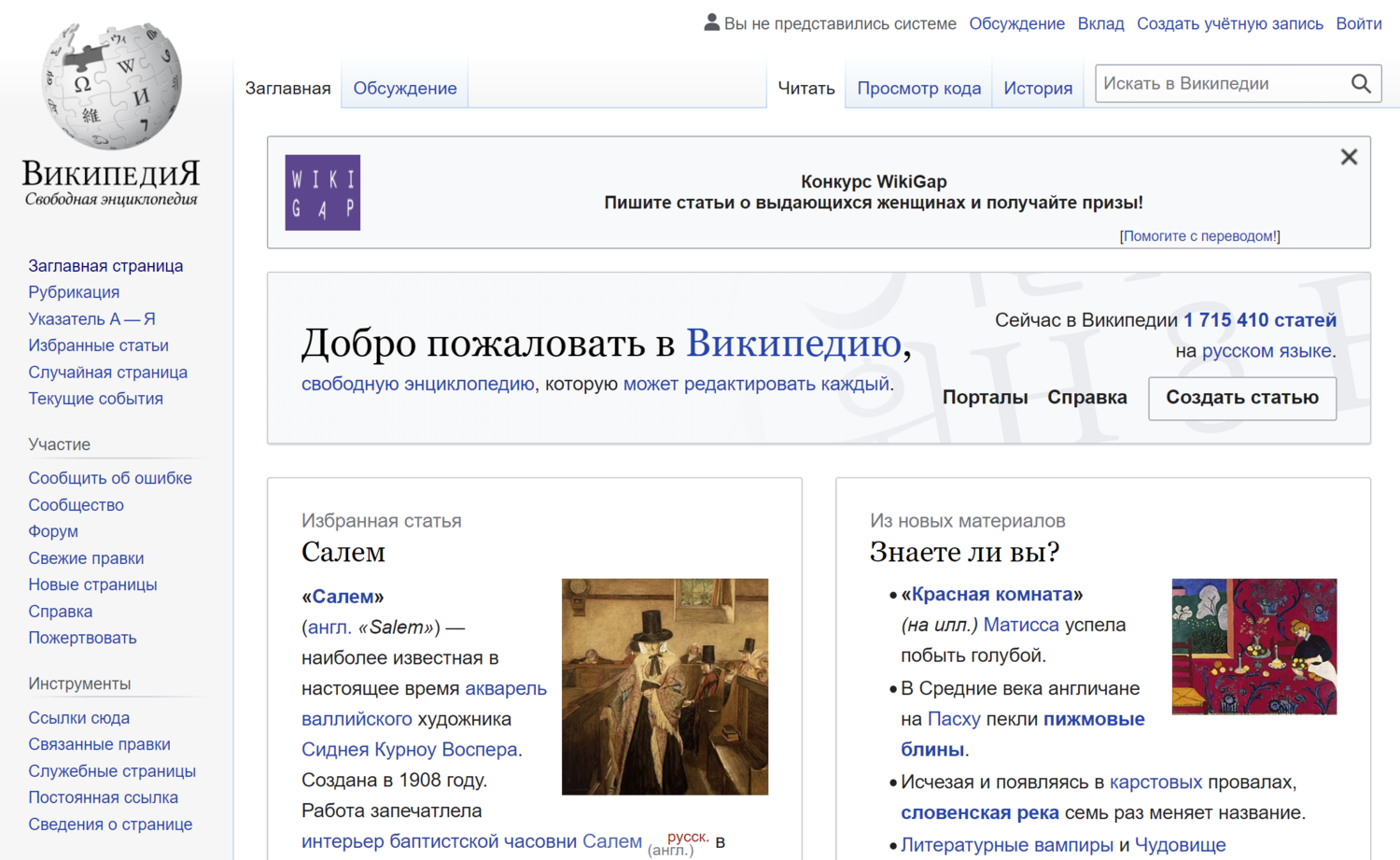Switch to the Обсуждение page tab
The image size is (1400, 860).
point(405,88)
